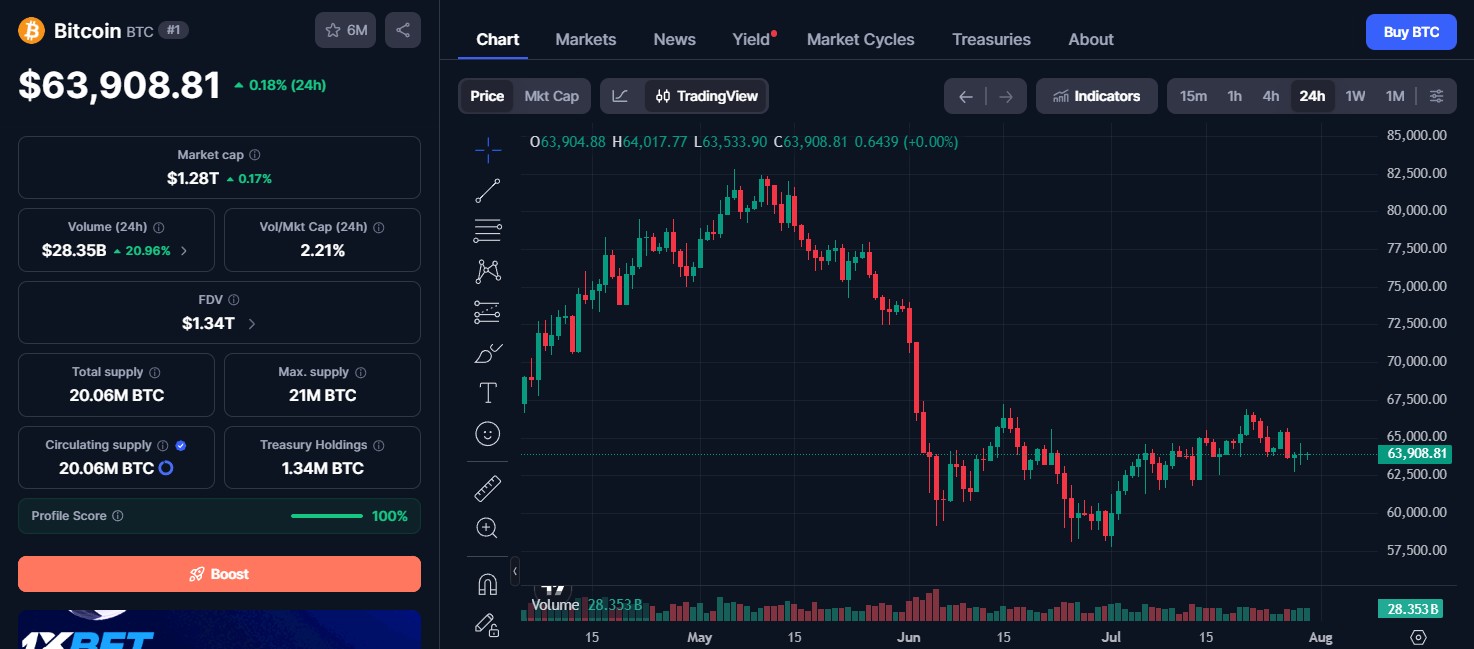Open the Indicators dropdown
This screenshot has width=1474, height=649.
pyautogui.click(x=1097, y=96)
